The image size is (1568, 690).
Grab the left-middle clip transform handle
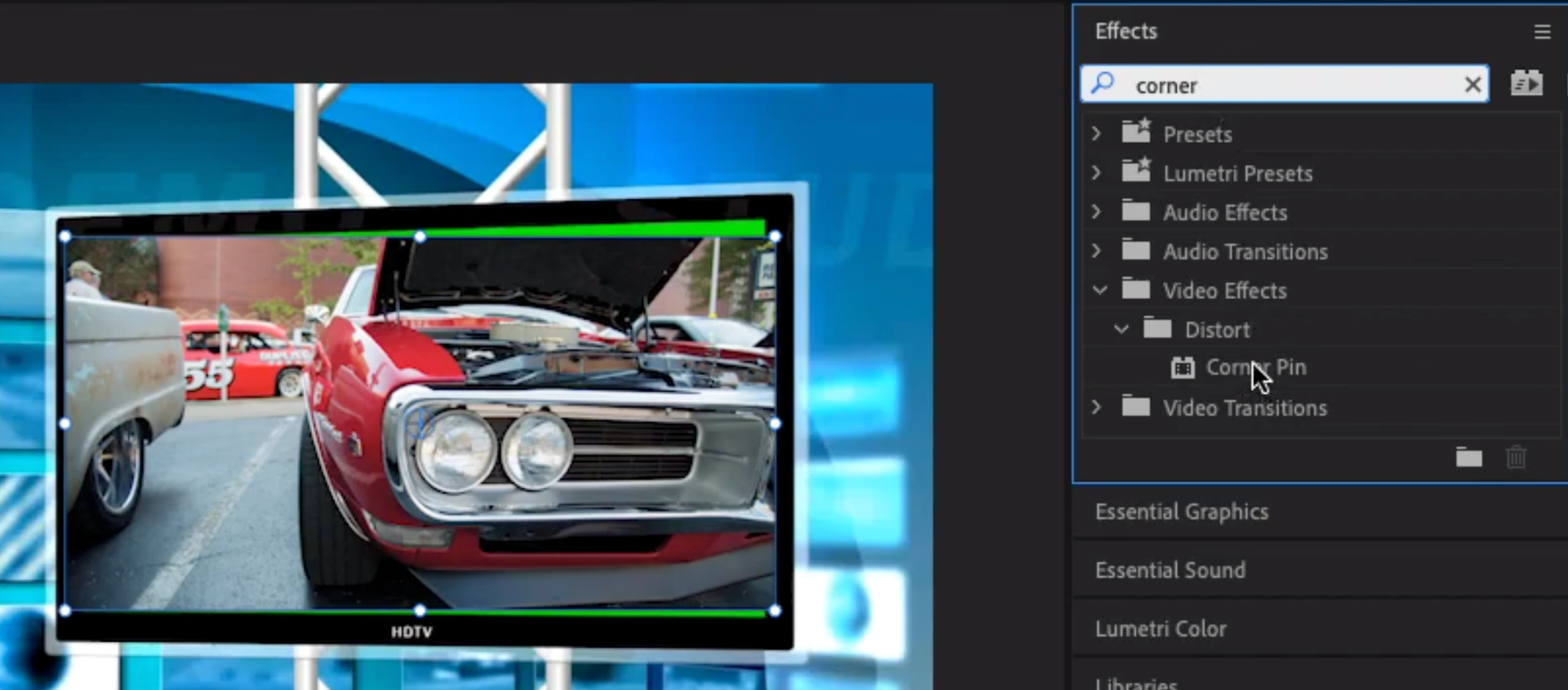click(x=65, y=424)
